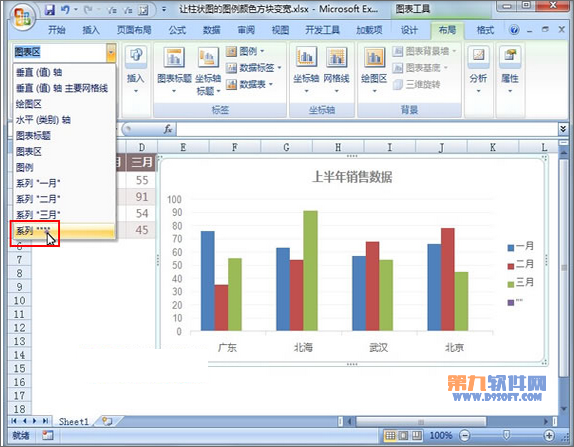Screen dimensions: 574x447
Task: Expand the chart element selector dropdown
Action: (111, 53)
